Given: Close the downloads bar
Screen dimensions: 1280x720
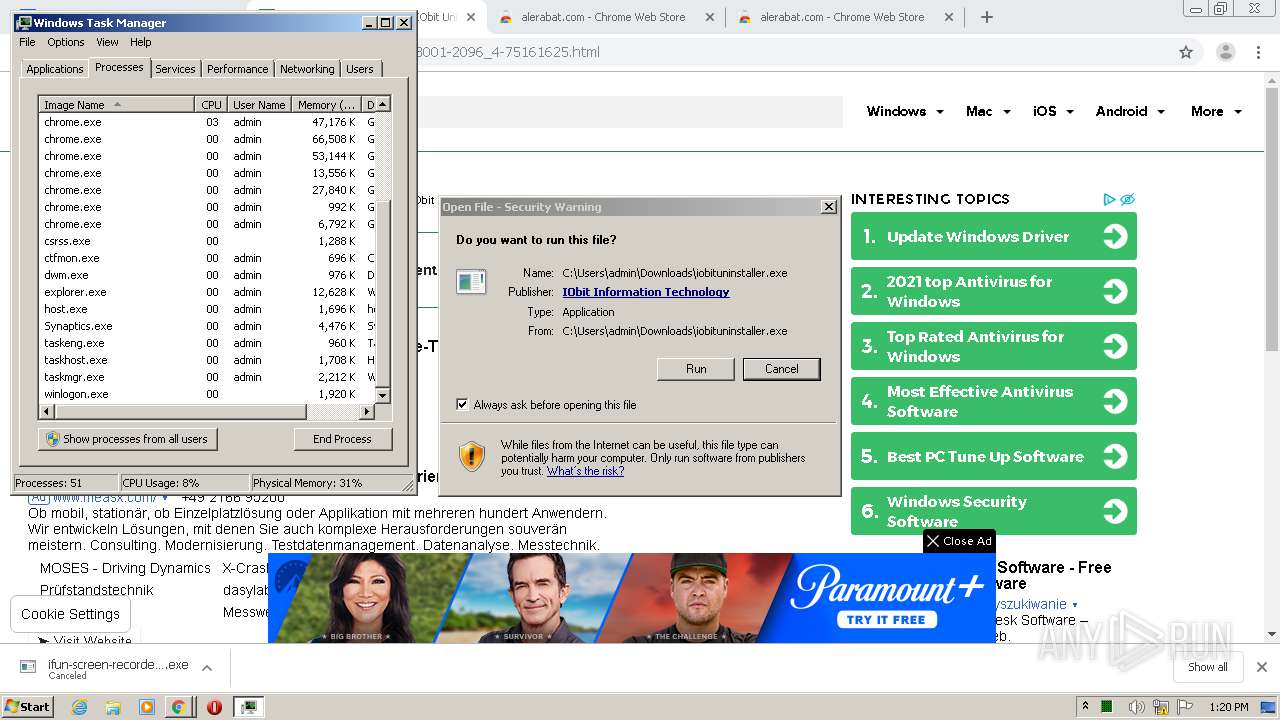Looking at the screenshot, I should coord(1262,667).
